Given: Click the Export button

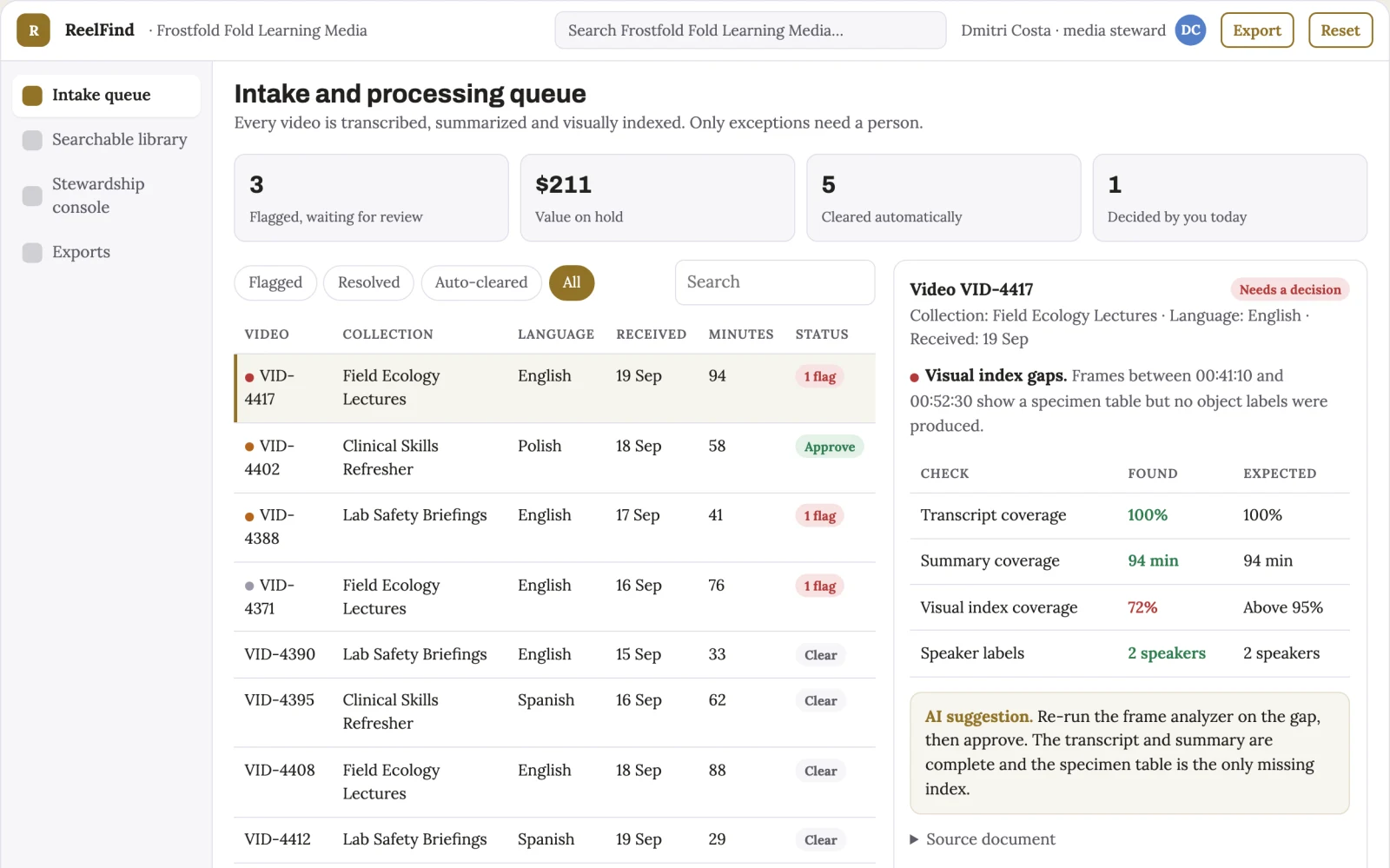Looking at the screenshot, I should 1257,30.
